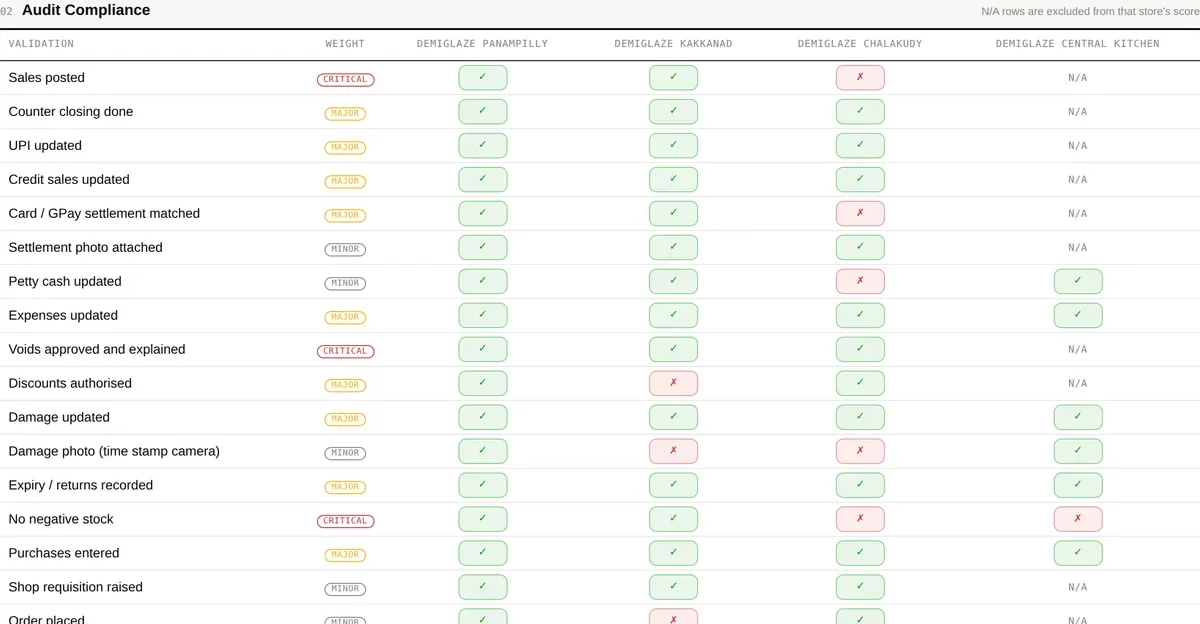The height and width of the screenshot is (624, 1200).
Task: Click the DEMIGLAZE CHALAKUDY column header
Action: pos(860,44)
